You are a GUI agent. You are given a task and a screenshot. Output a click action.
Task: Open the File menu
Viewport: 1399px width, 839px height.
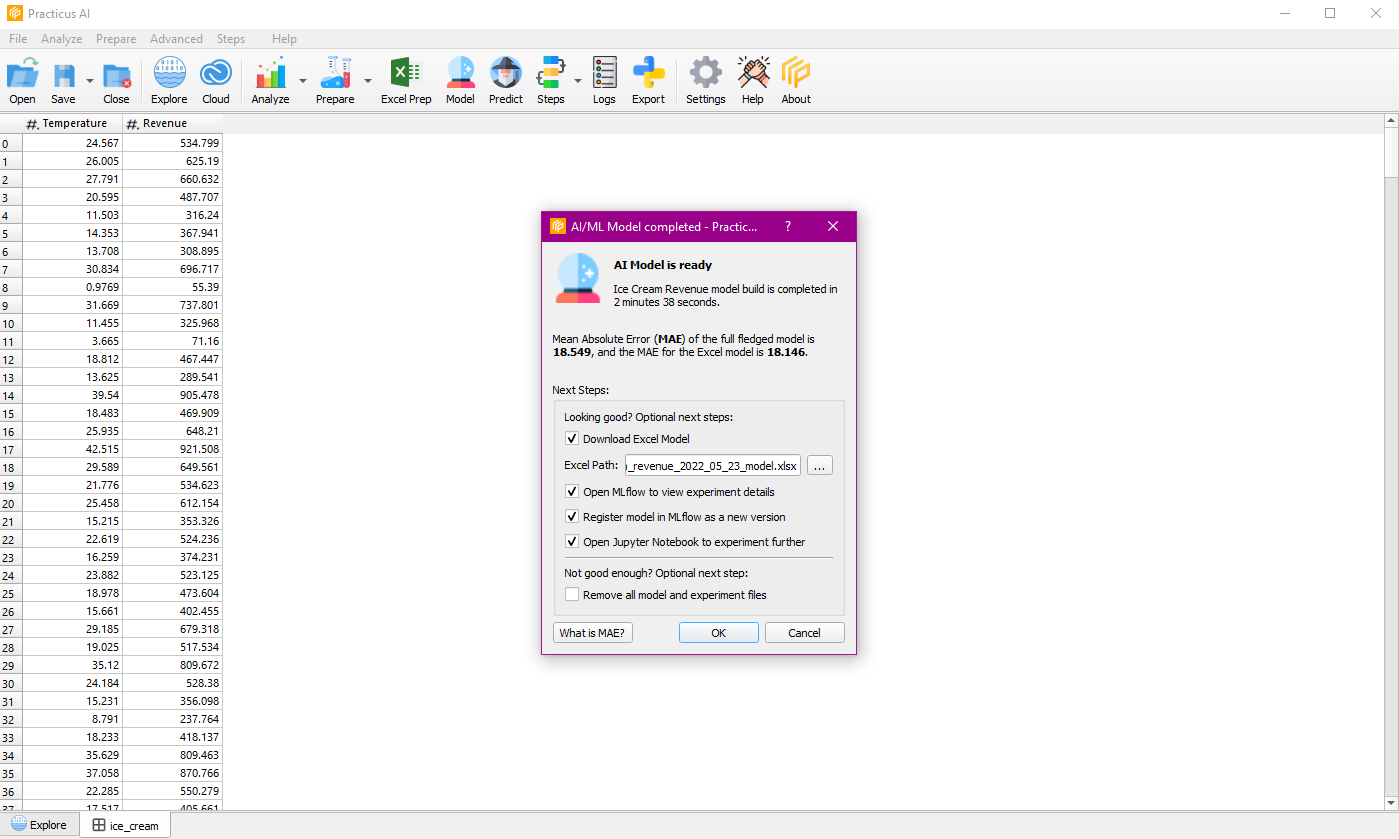point(18,39)
